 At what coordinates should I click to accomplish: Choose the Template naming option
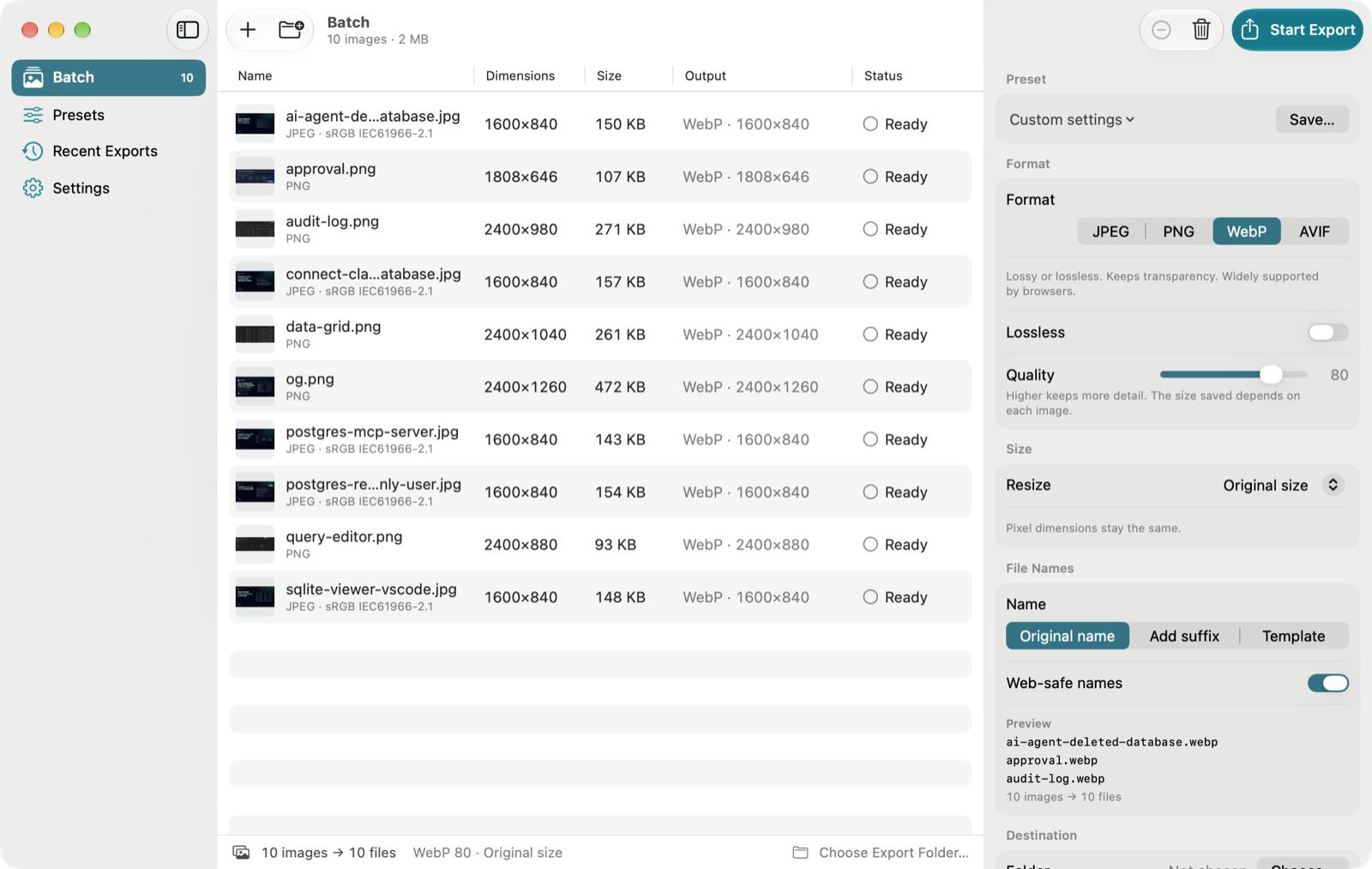[1293, 637]
